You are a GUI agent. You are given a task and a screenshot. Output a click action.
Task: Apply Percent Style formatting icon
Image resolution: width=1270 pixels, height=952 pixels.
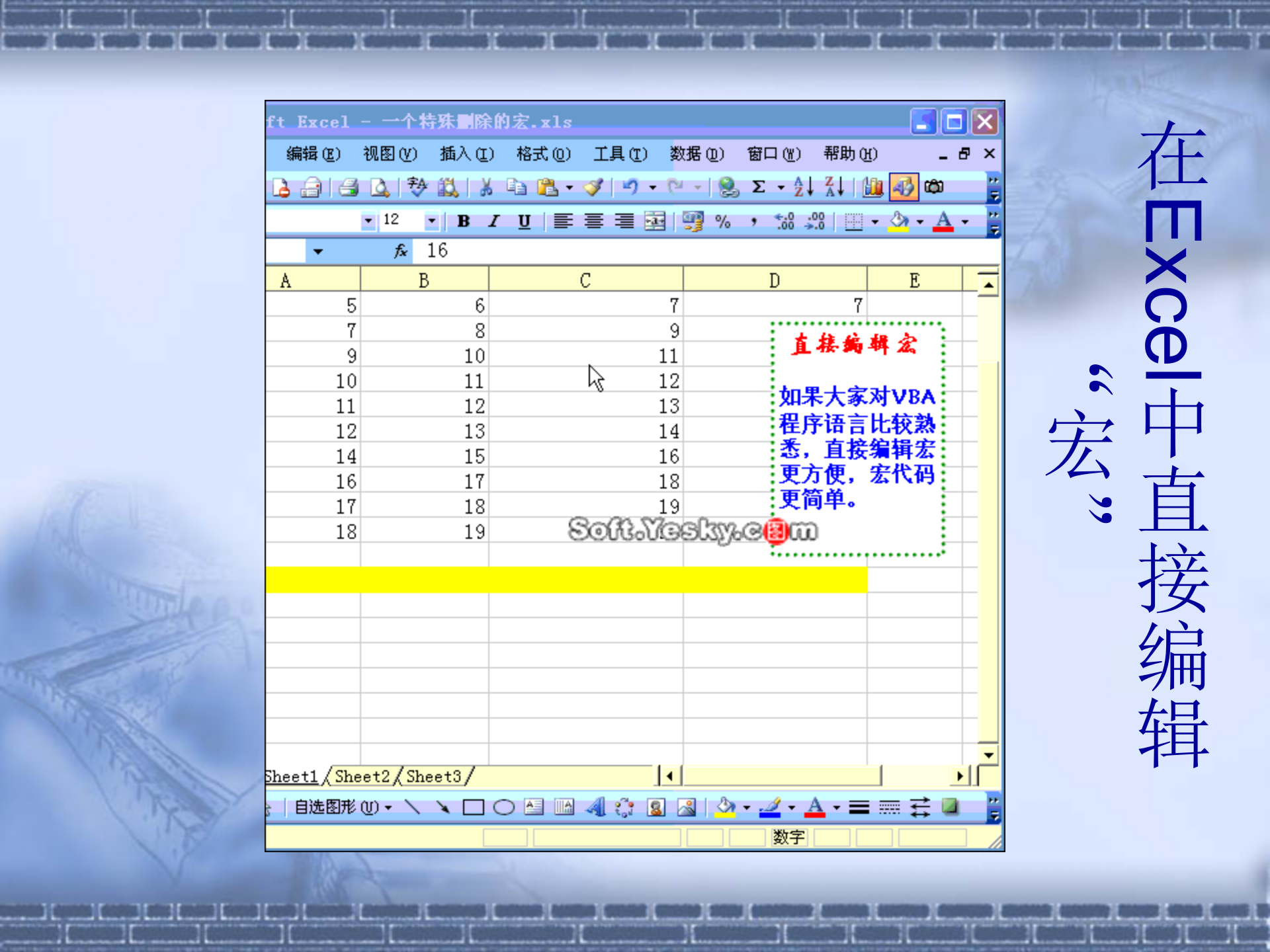(x=722, y=223)
